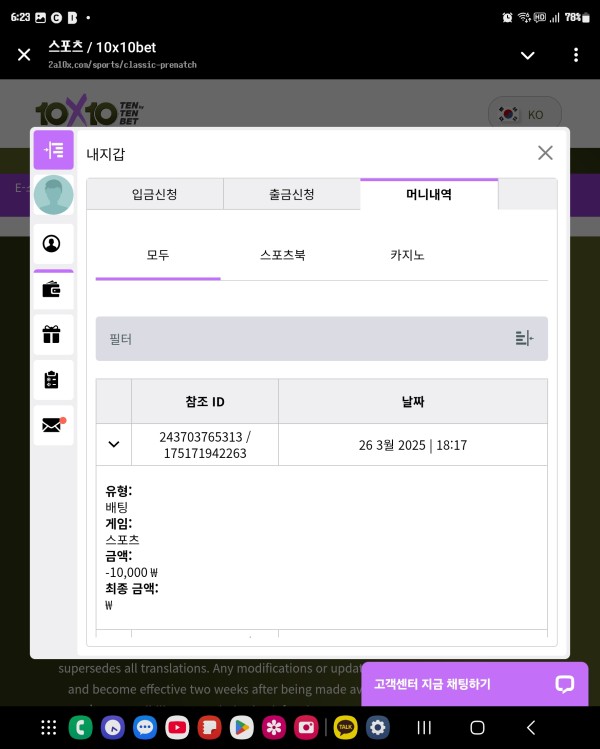Select the 모두 sub-tab
600x749 pixels.
tap(158, 255)
